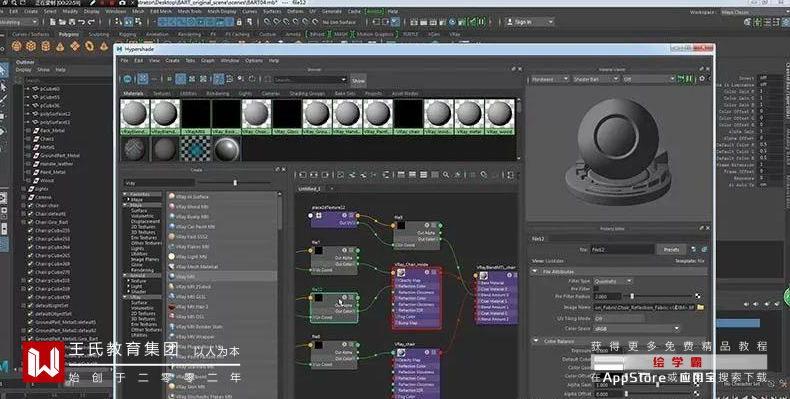Select the Untitled_1 graph tab
This screenshot has height=399, width=790.
click(309, 189)
